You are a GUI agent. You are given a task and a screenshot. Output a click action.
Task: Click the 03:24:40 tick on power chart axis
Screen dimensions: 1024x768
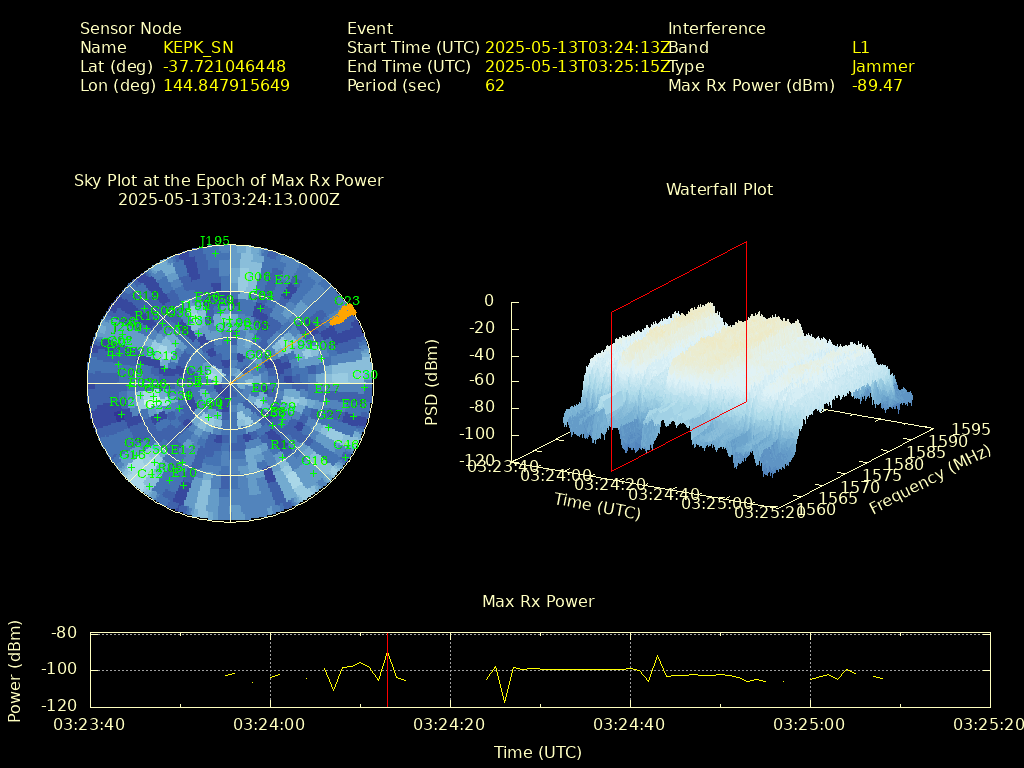coord(630,724)
